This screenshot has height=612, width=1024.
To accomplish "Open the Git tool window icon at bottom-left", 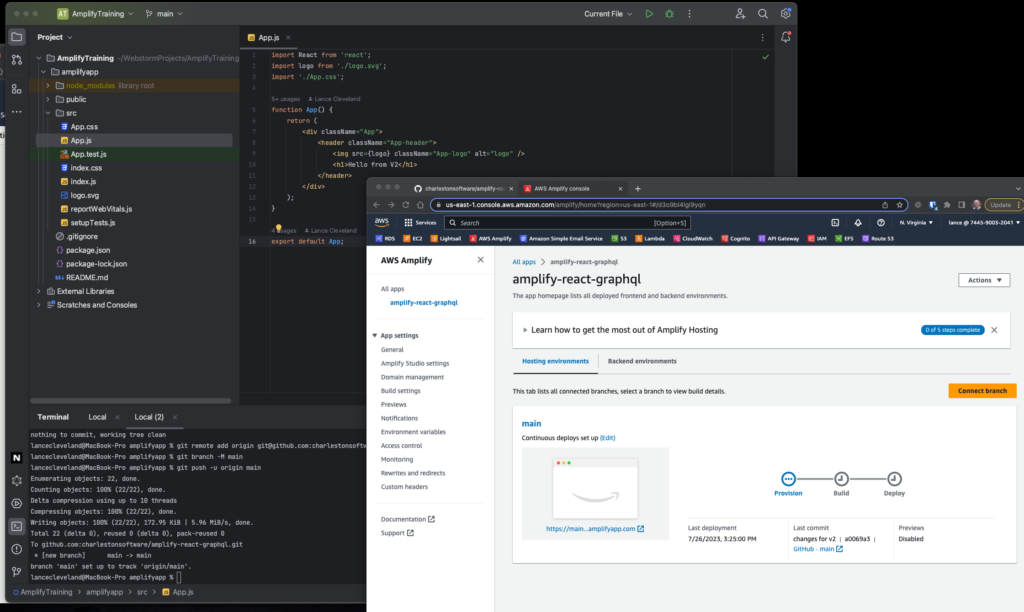I will (16, 573).
